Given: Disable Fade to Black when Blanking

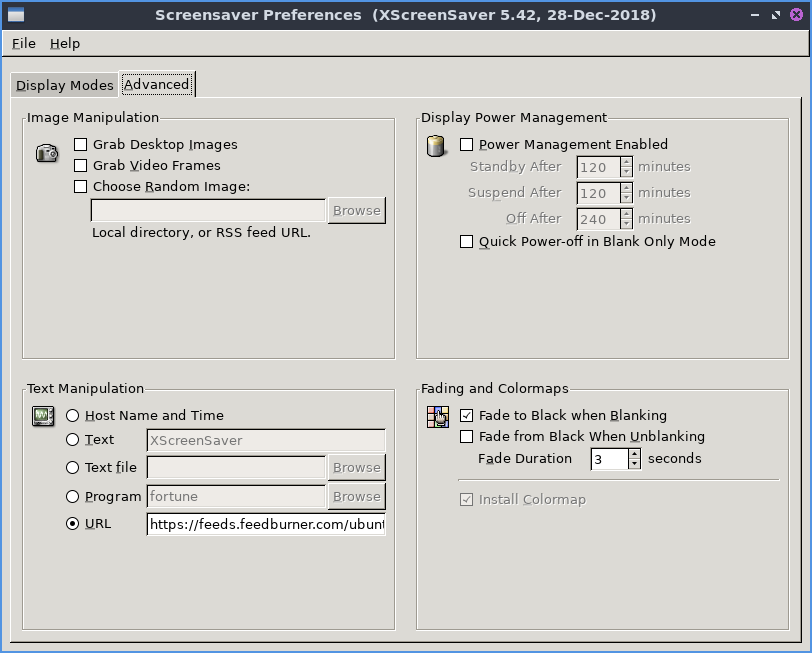Looking at the screenshot, I should click(467, 416).
